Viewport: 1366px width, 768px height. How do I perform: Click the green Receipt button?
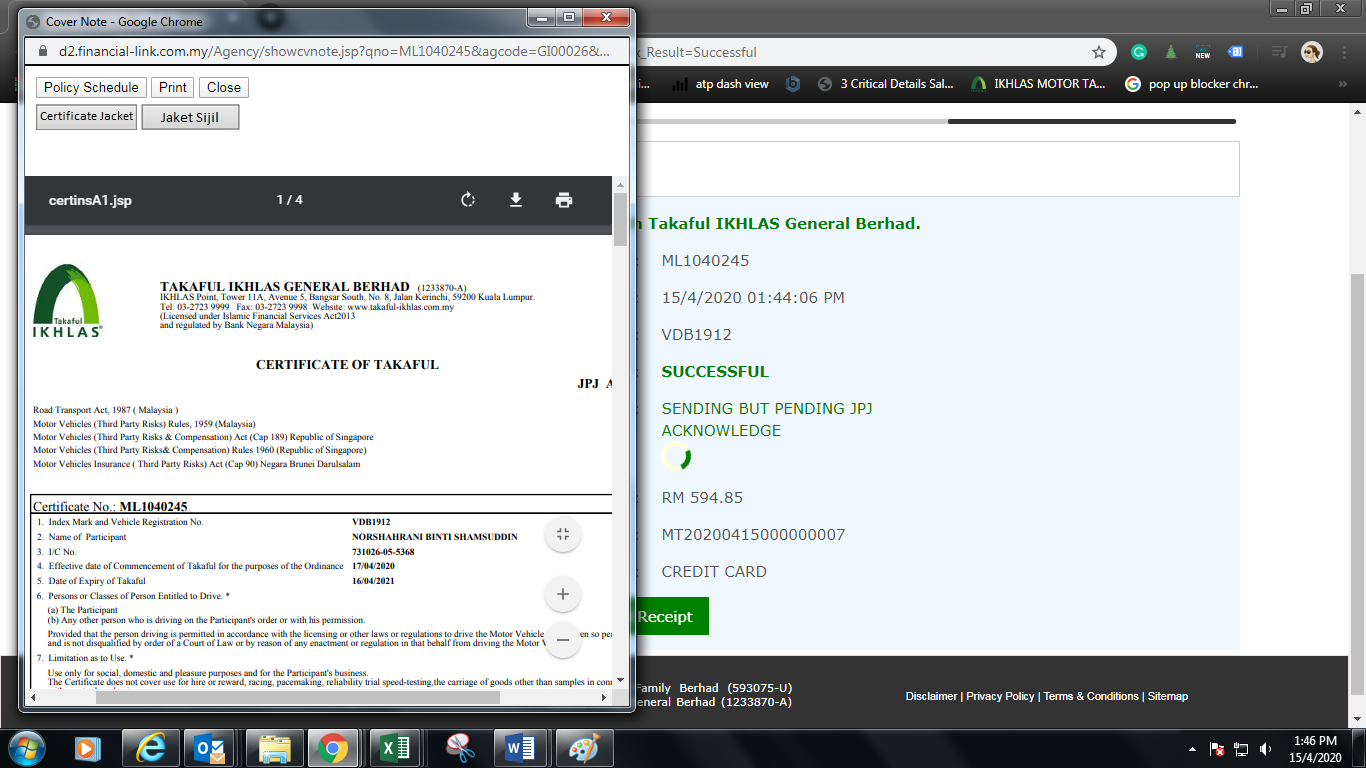coord(670,616)
